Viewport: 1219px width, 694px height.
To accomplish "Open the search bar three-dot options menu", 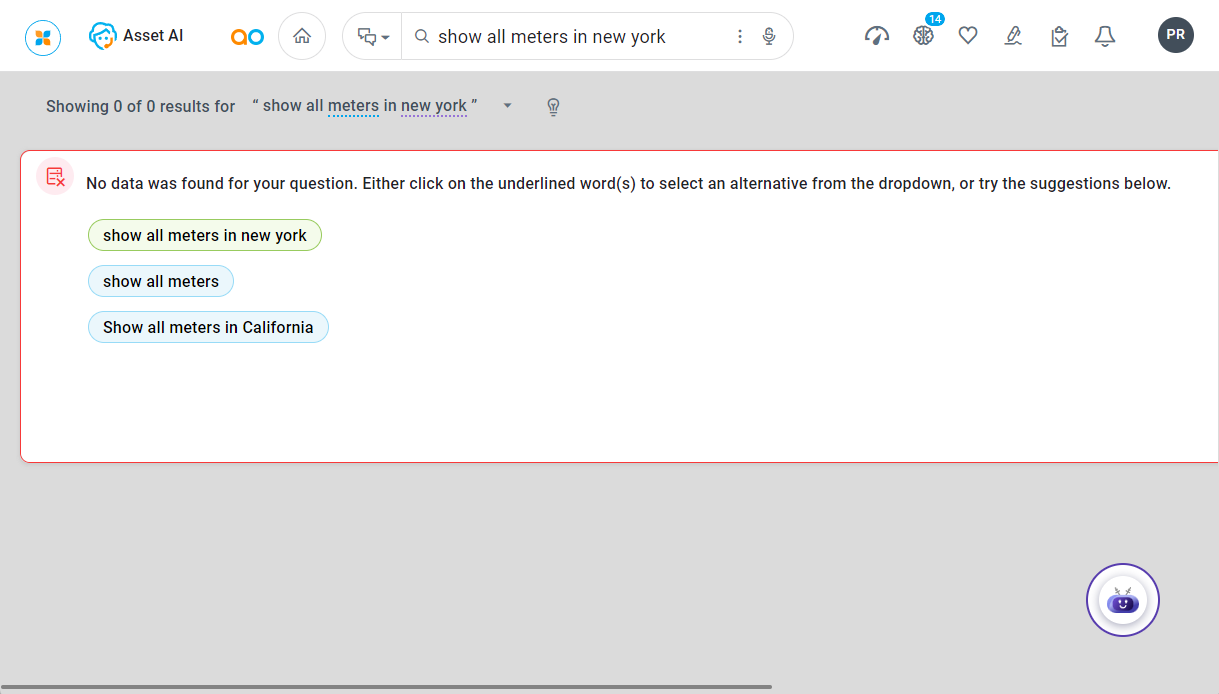I will [x=740, y=37].
